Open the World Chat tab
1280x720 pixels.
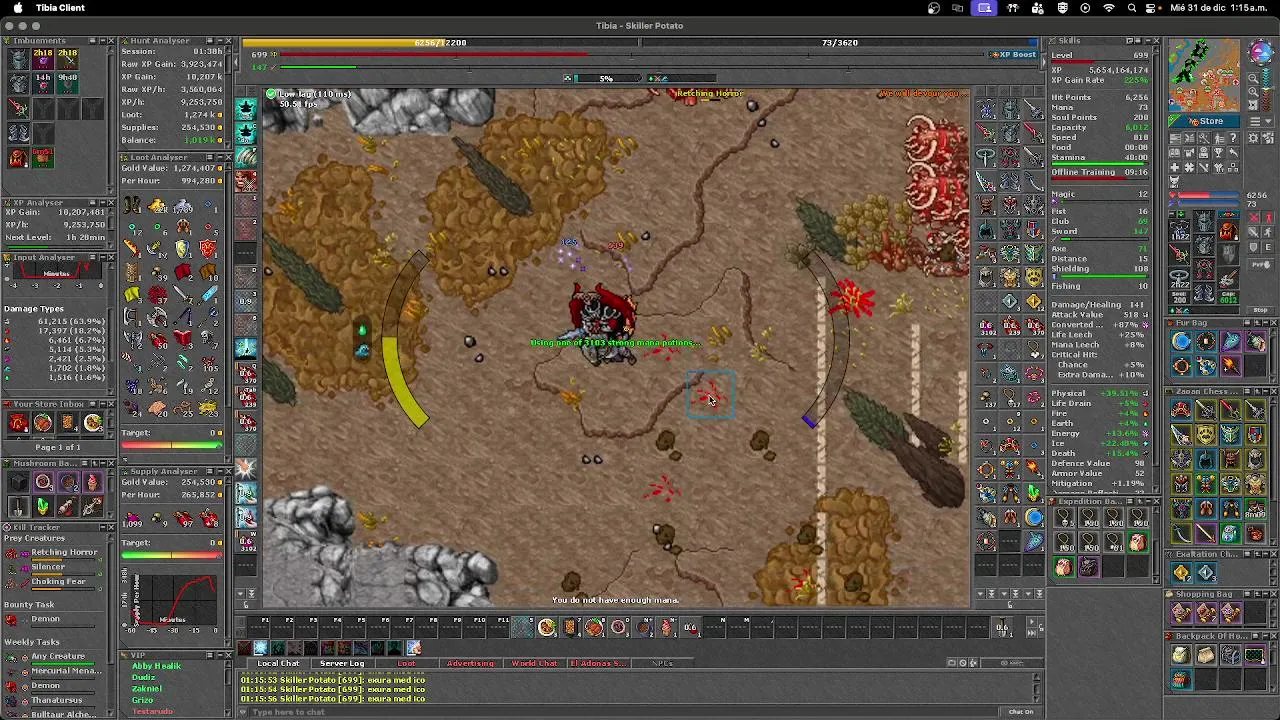tap(534, 663)
